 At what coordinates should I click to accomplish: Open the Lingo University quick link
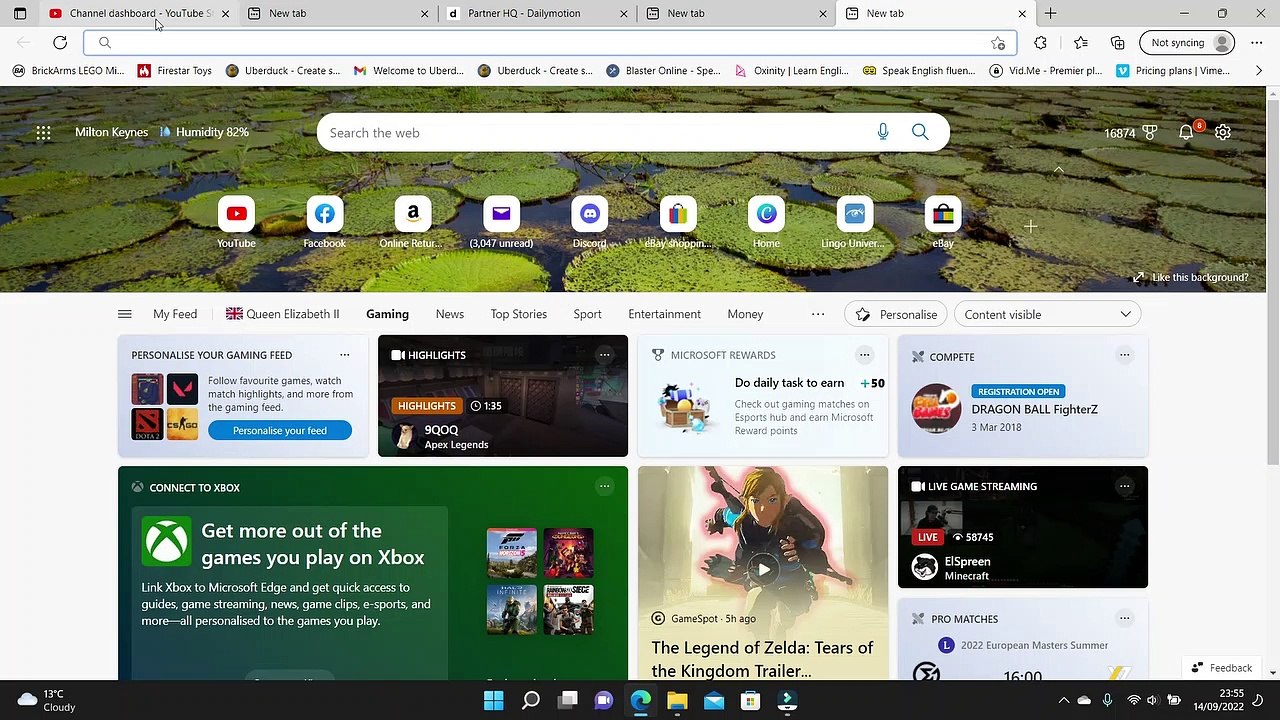854,223
